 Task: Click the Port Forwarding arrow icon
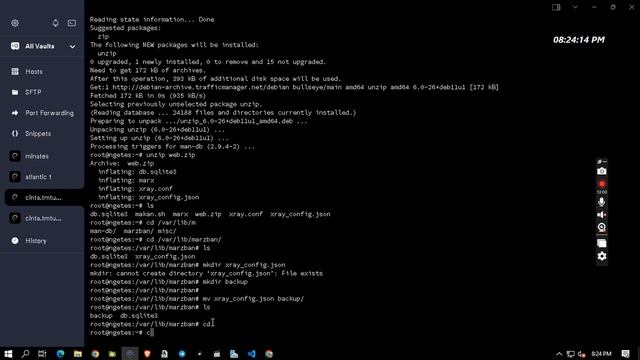pos(15,113)
